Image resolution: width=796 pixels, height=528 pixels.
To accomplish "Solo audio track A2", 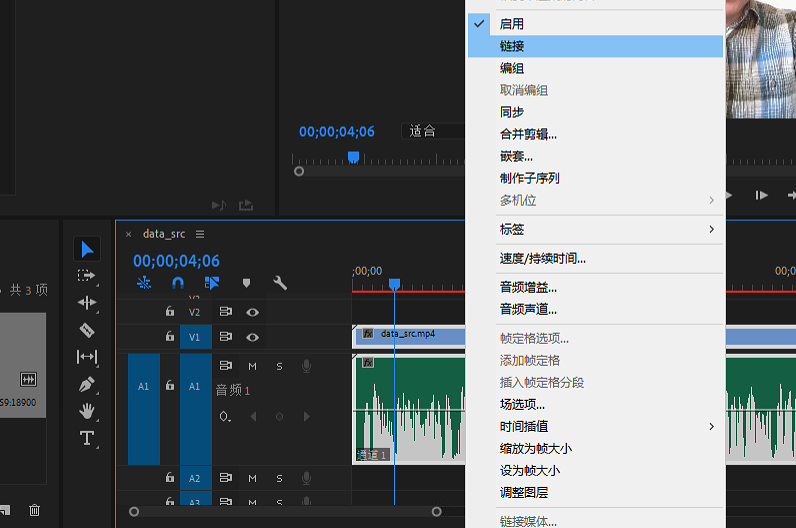I will click(279, 478).
